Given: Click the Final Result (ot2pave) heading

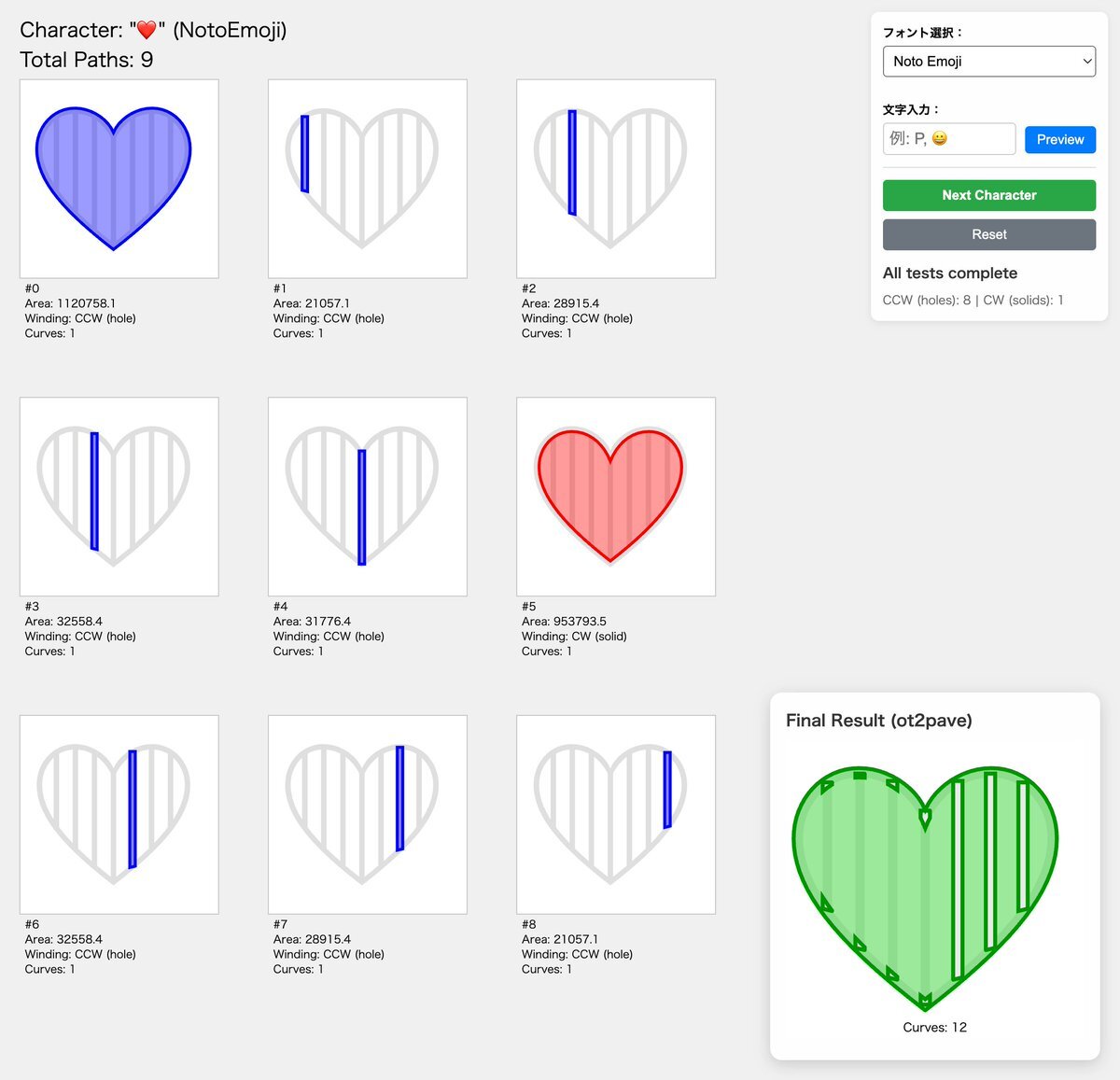Looking at the screenshot, I should [878, 721].
